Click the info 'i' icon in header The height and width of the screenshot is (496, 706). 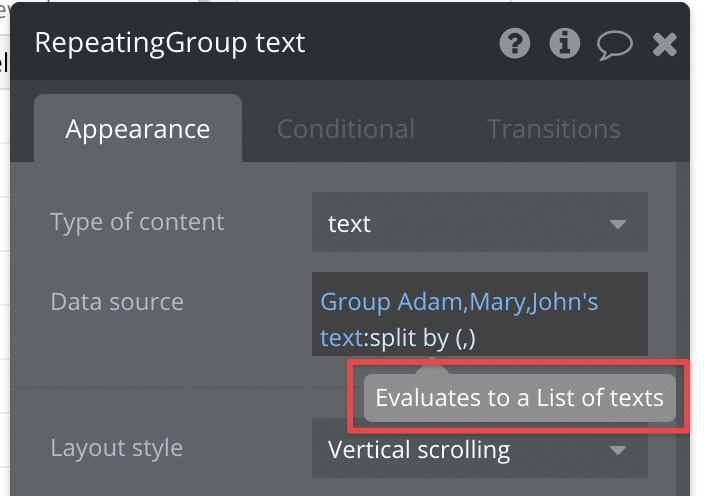tap(565, 43)
